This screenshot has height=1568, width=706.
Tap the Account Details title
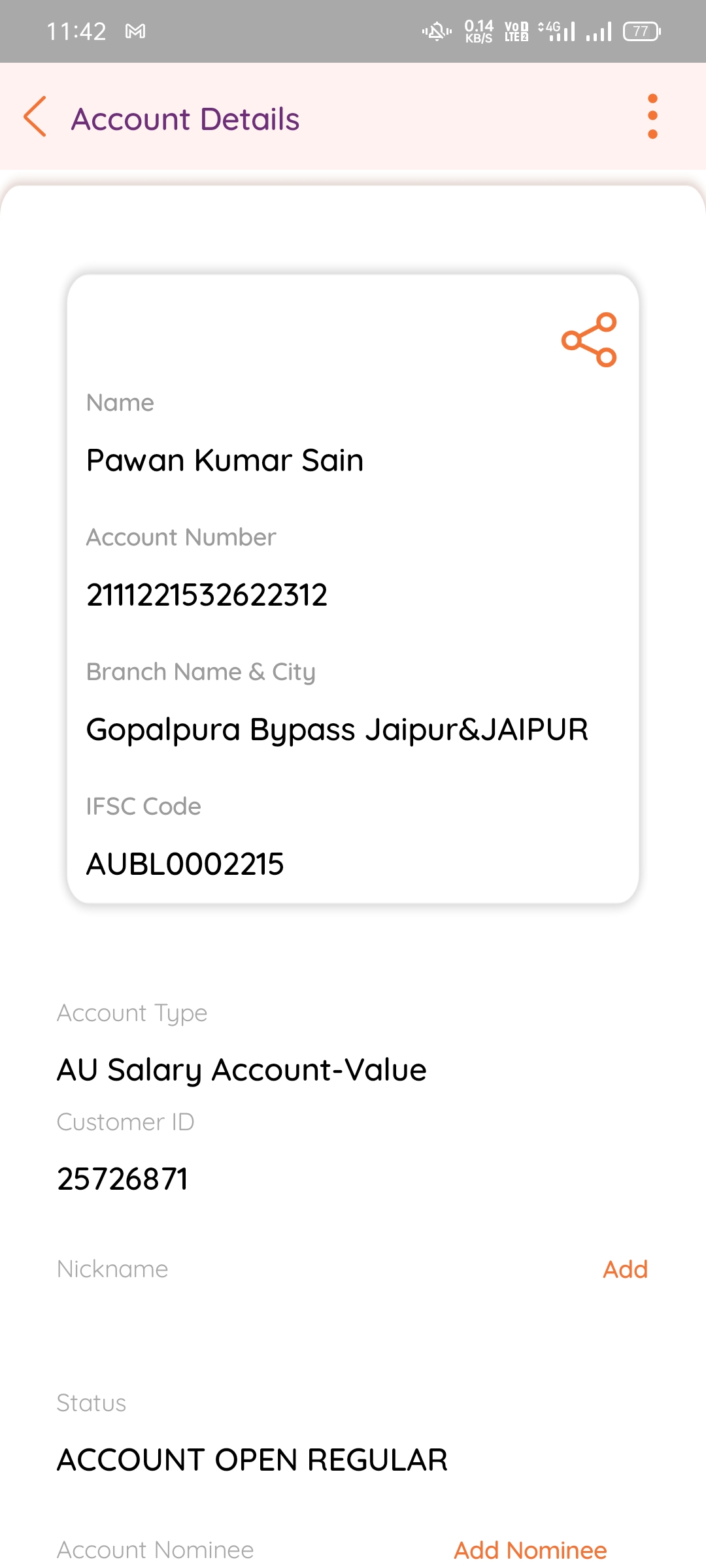[186, 119]
